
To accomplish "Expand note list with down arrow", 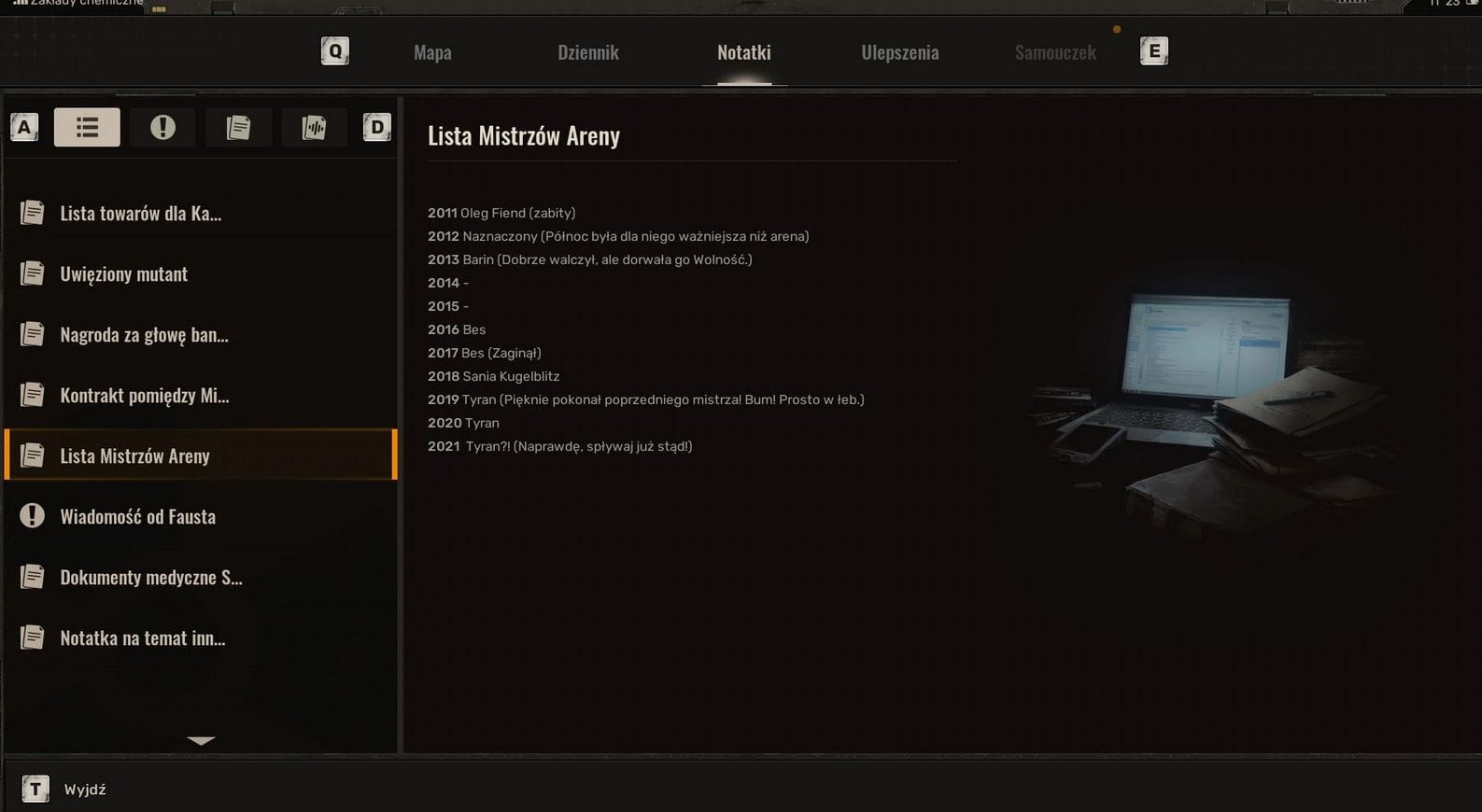I will coord(201,740).
